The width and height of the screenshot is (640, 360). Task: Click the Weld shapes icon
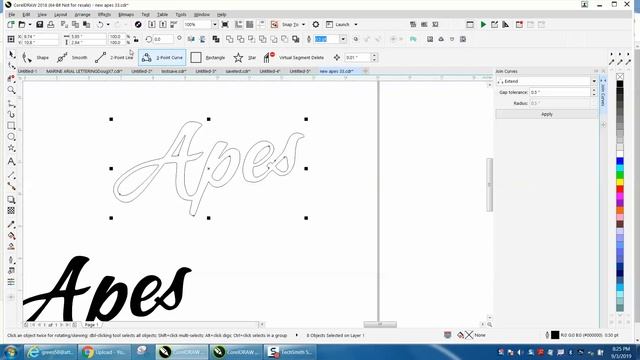point(230,39)
